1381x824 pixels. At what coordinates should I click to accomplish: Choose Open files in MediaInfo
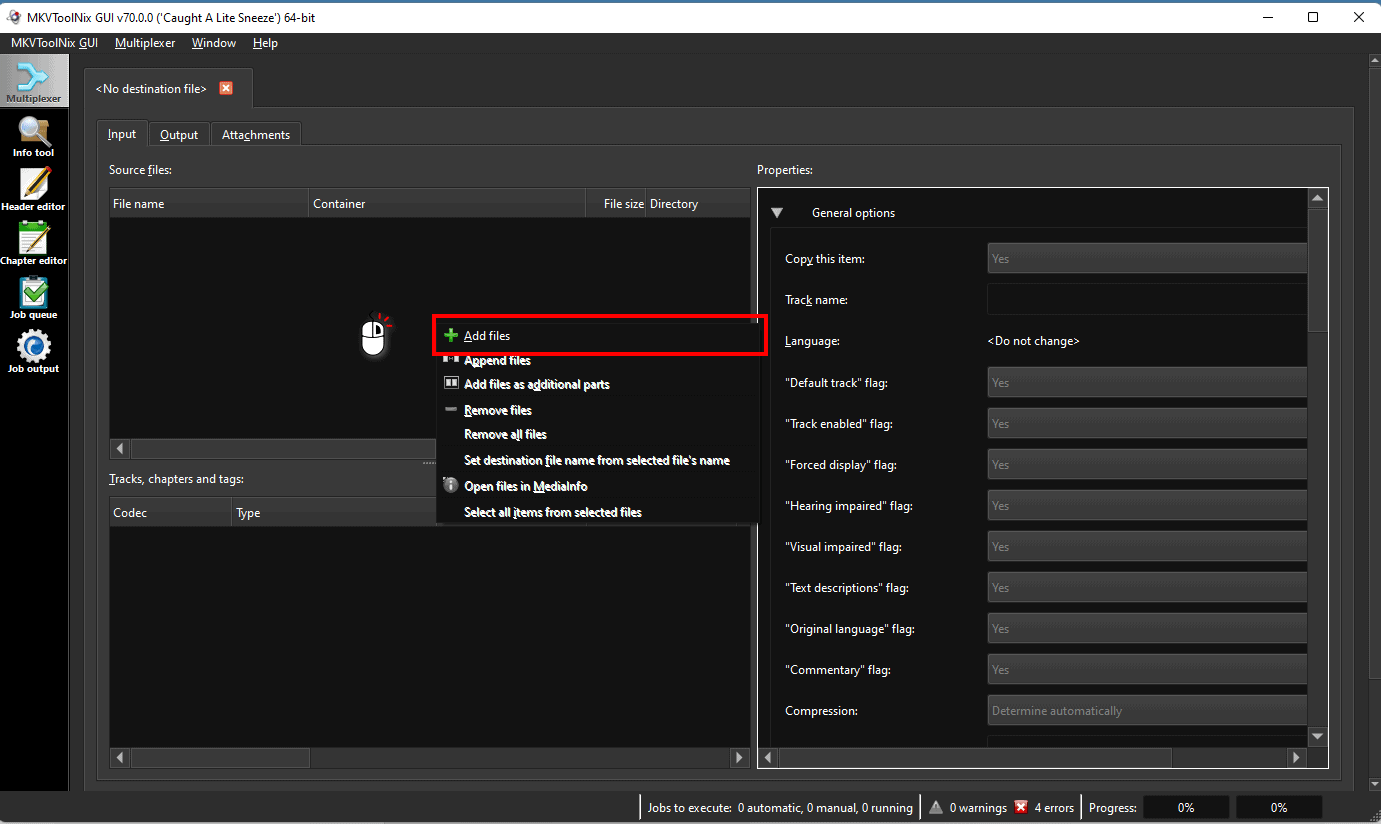click(x=597, y=486)
